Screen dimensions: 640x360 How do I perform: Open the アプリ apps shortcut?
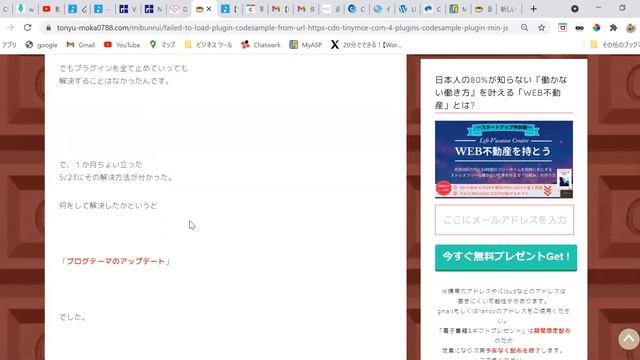tap(9, 45)
